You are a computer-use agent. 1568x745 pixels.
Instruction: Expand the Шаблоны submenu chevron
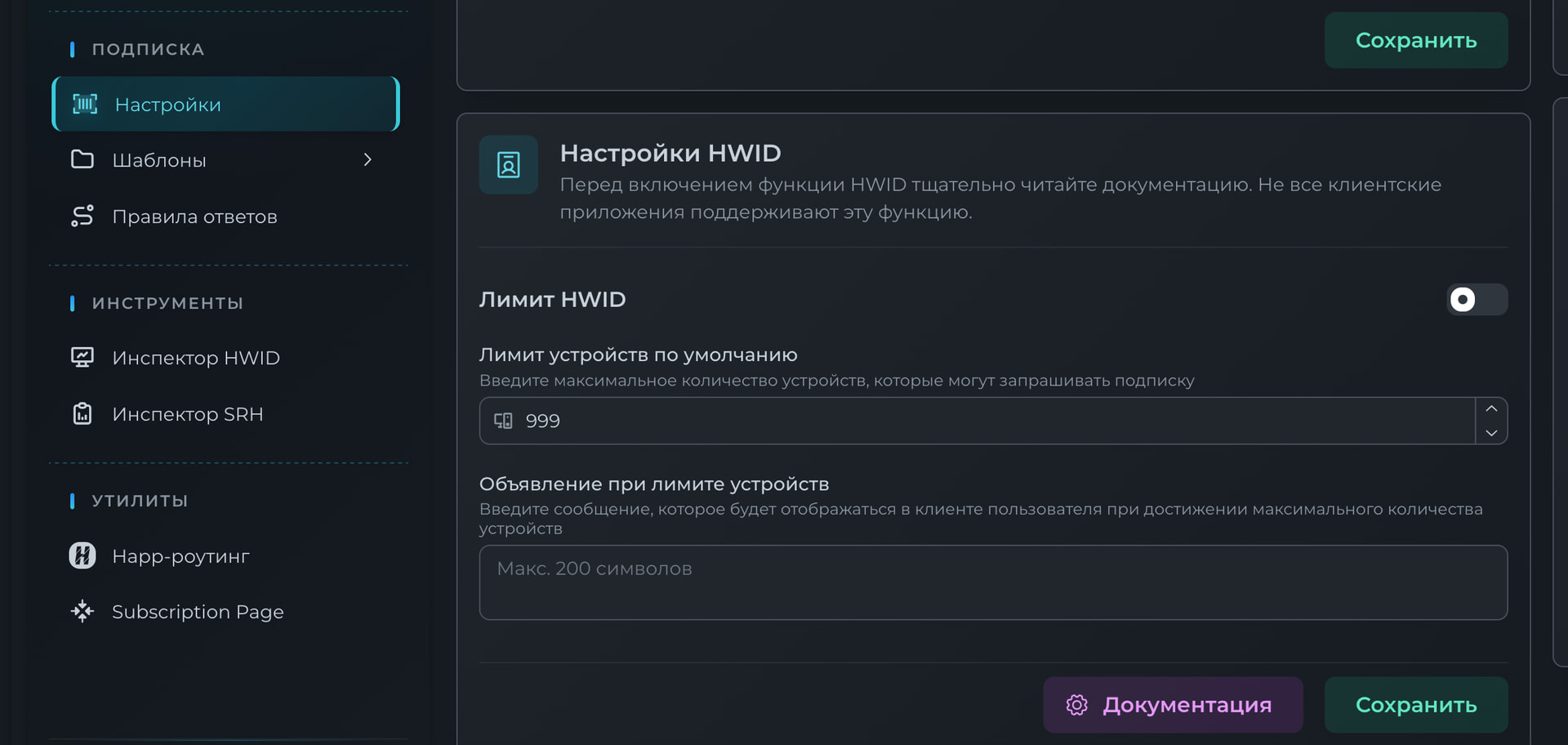coord(367,160)
